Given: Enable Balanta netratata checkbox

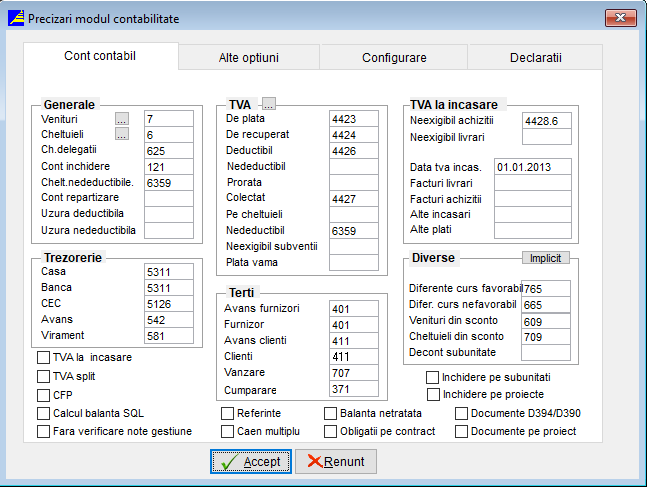Looking at the screenshot, I should (x=331, y=413).
